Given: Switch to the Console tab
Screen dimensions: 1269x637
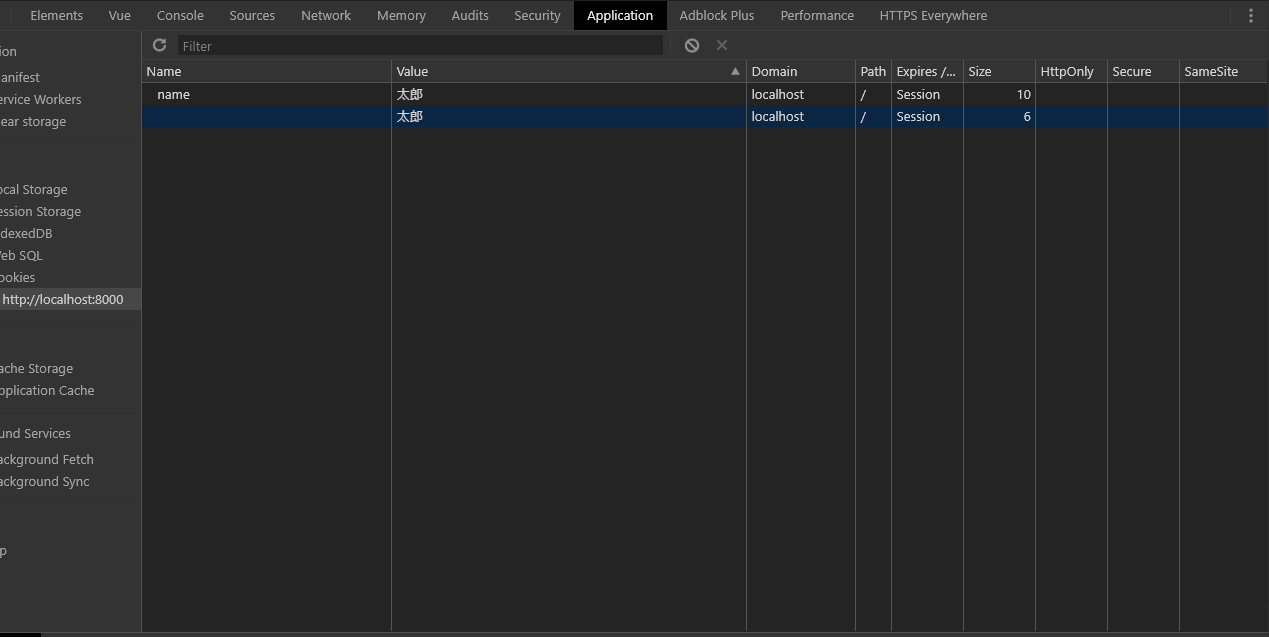Looking at the screenshot, I should 180,15.
